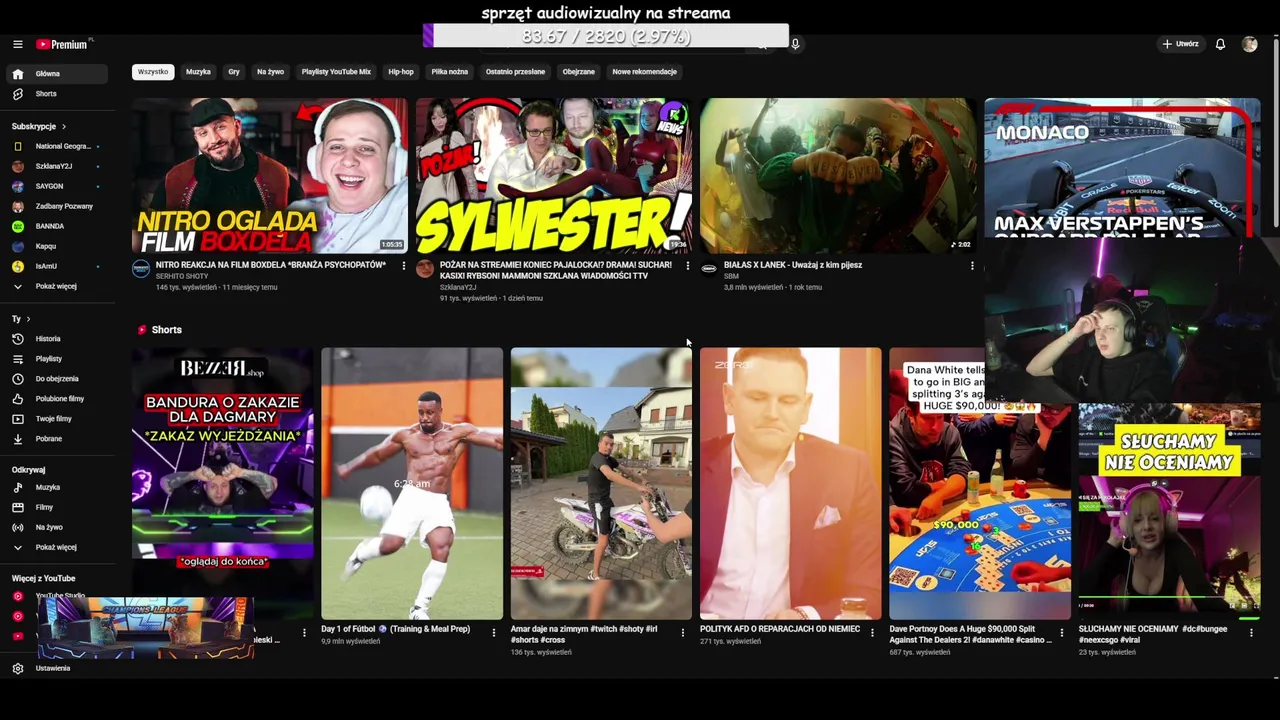Expand Pokaż więcej under subscriptions
This screenshot has height=720, width=1280.
pos(56,286)
